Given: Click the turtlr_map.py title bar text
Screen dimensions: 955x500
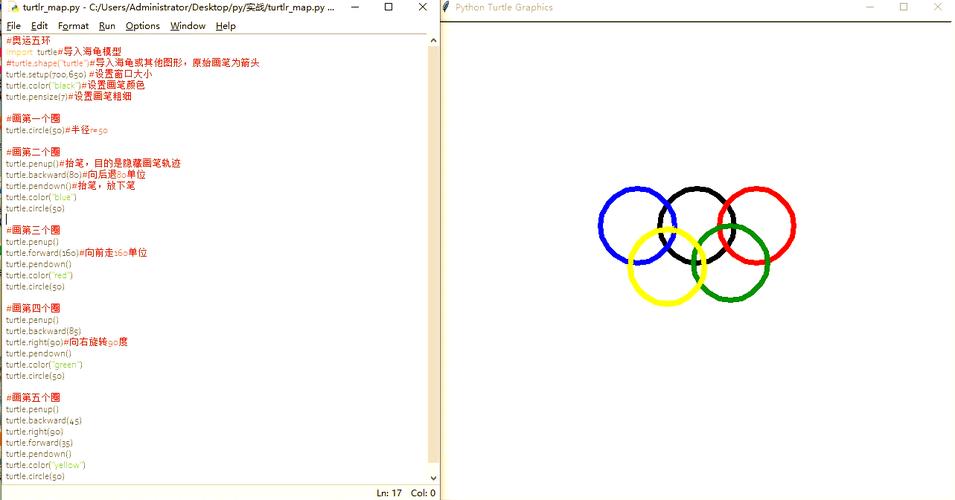Looking at the screenshot, I should 178,7.
